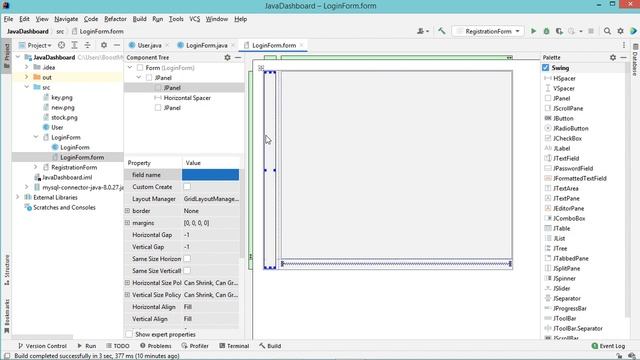
Task: Collapse all in Project panel
Action: (x=87, y=45)
